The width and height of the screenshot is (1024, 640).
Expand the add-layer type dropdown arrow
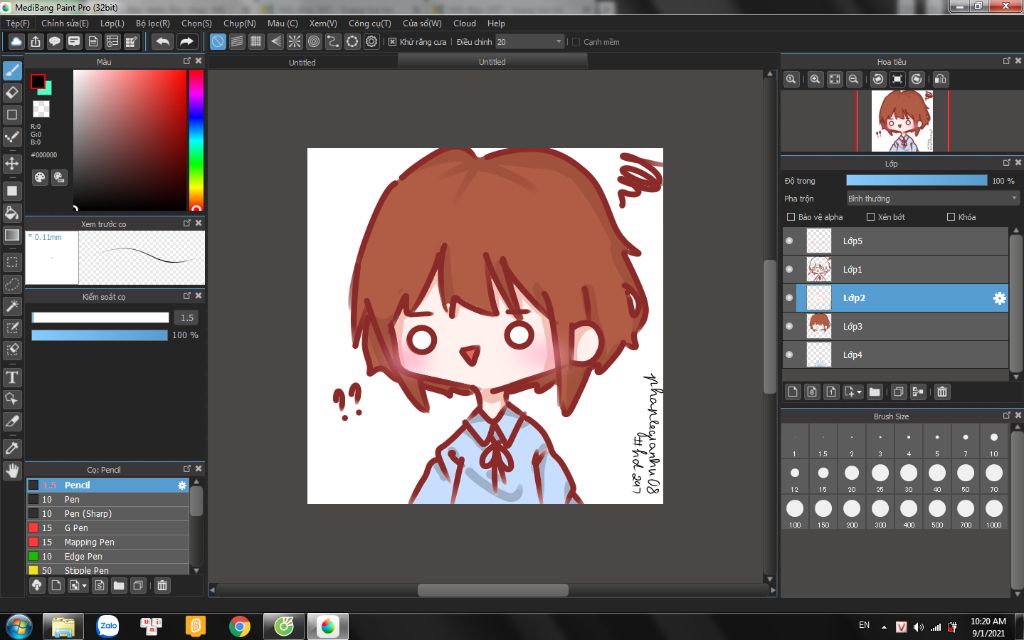click(859, 392)
